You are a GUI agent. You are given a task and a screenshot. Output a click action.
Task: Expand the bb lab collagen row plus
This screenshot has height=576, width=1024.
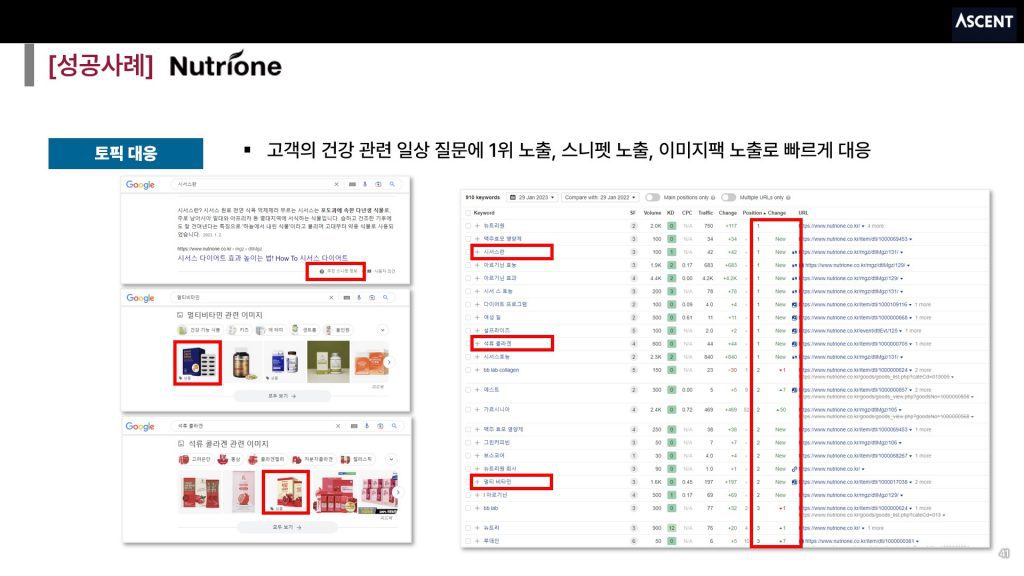477,370
